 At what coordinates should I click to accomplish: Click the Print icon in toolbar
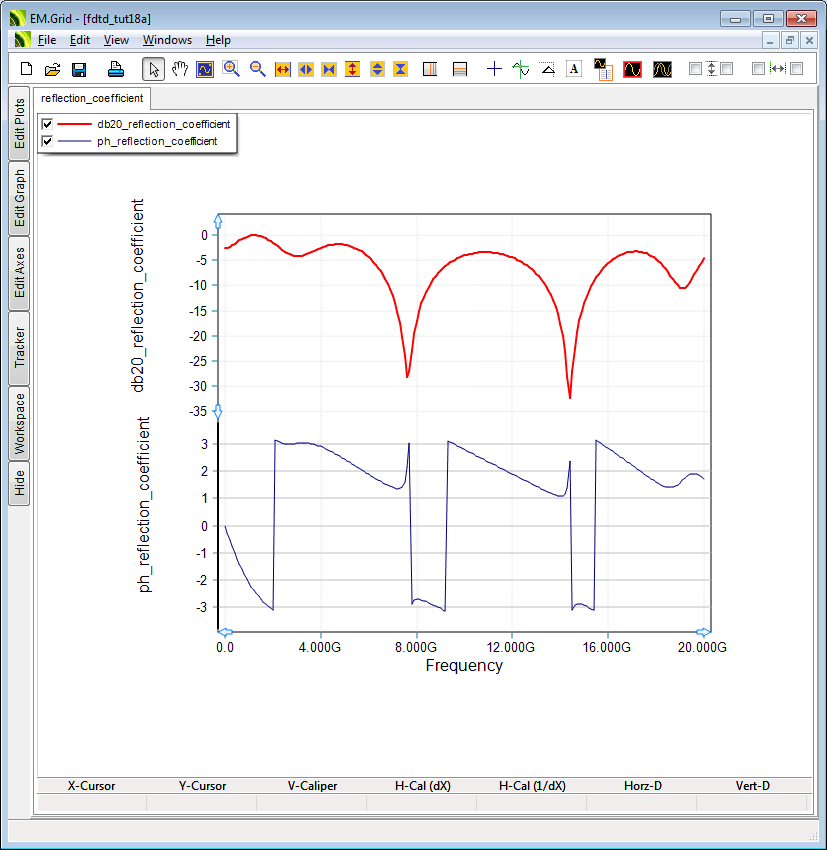point(116,69)
